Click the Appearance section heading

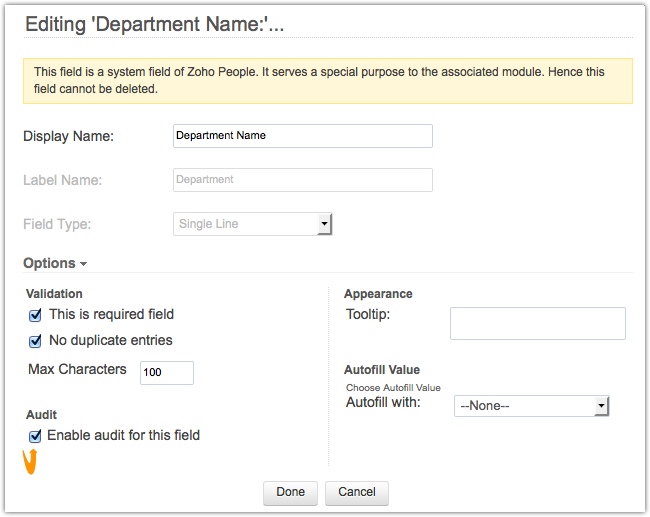[378, 294]
